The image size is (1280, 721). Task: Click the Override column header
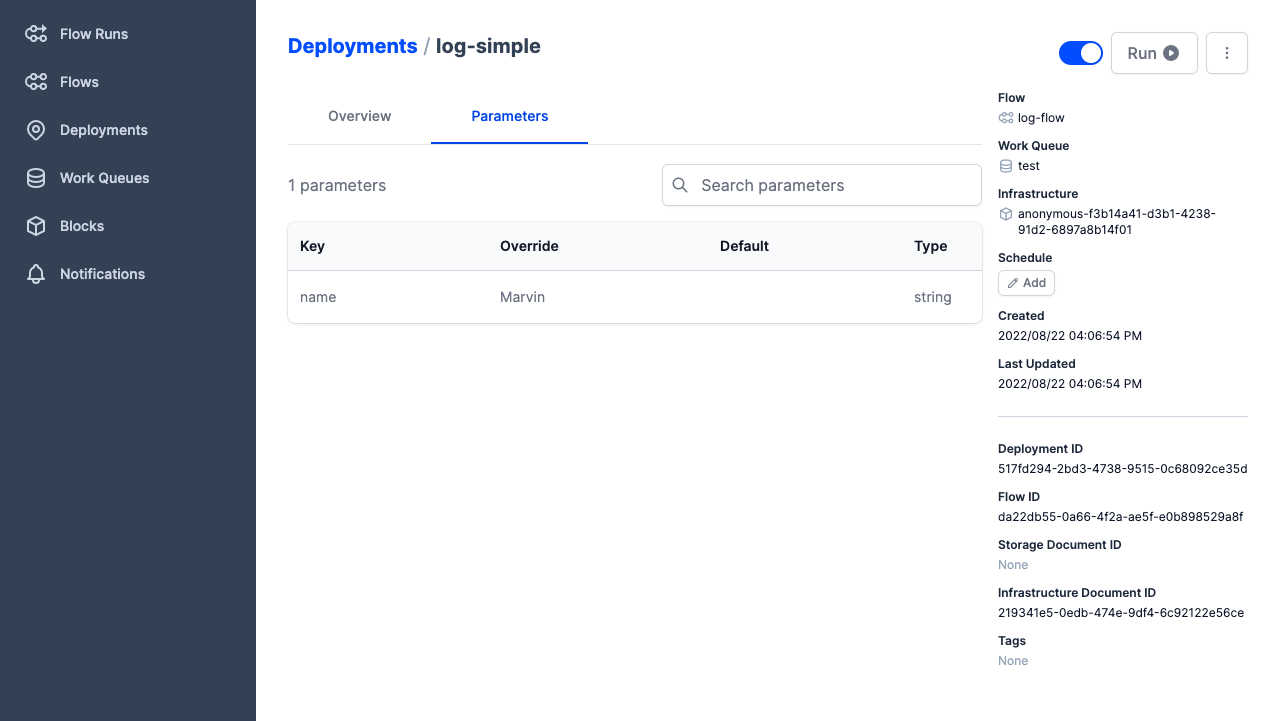coord(529,246)
